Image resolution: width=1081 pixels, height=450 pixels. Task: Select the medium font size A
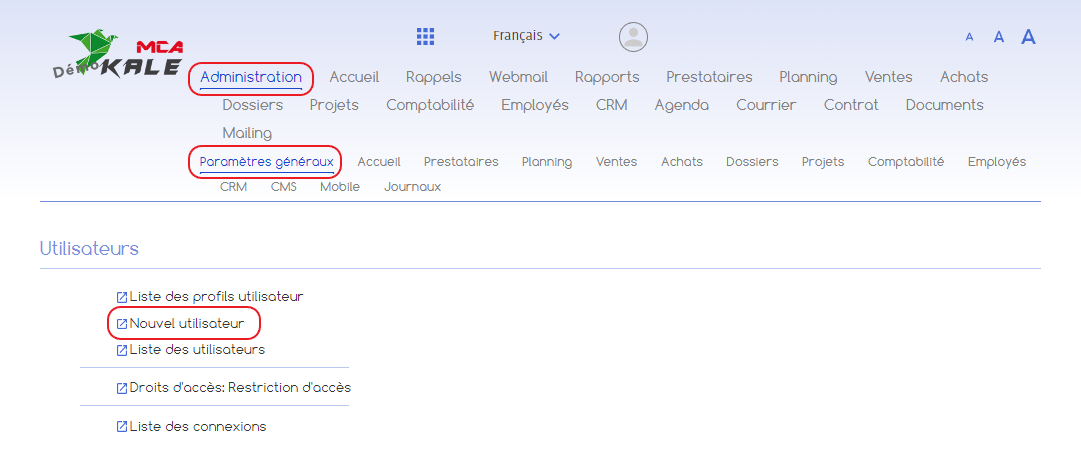[x=998, y=37]
